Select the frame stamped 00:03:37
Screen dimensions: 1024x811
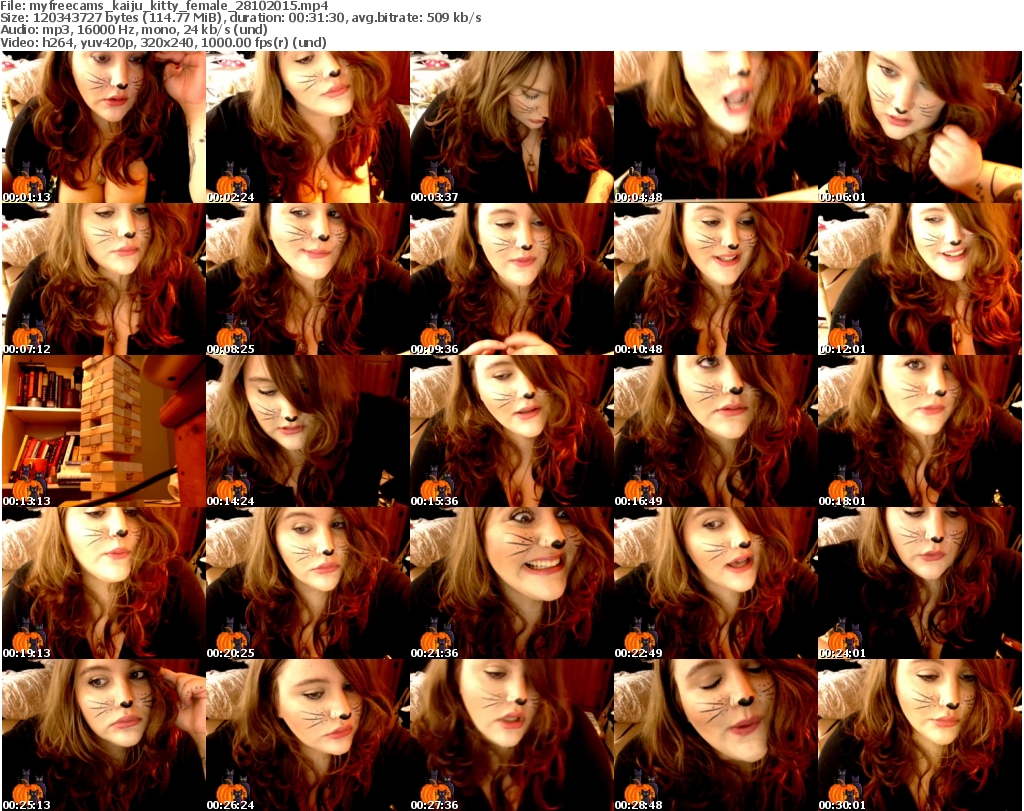tap(511, 127)
